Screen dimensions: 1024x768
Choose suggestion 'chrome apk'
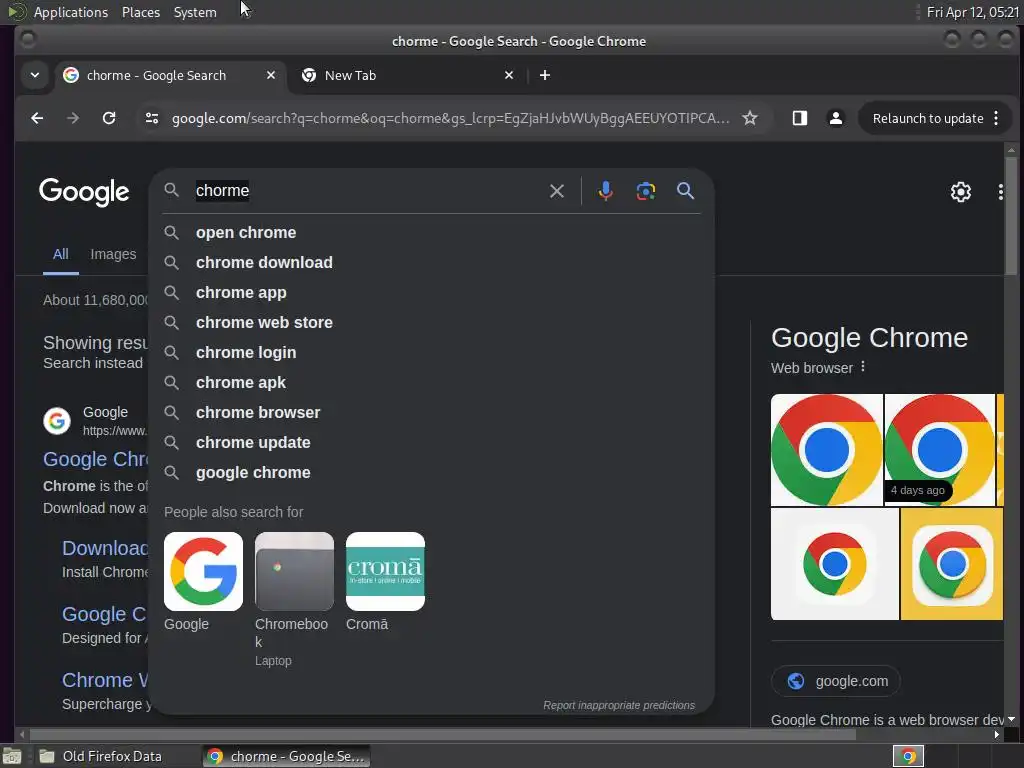(x=431, y=383)
